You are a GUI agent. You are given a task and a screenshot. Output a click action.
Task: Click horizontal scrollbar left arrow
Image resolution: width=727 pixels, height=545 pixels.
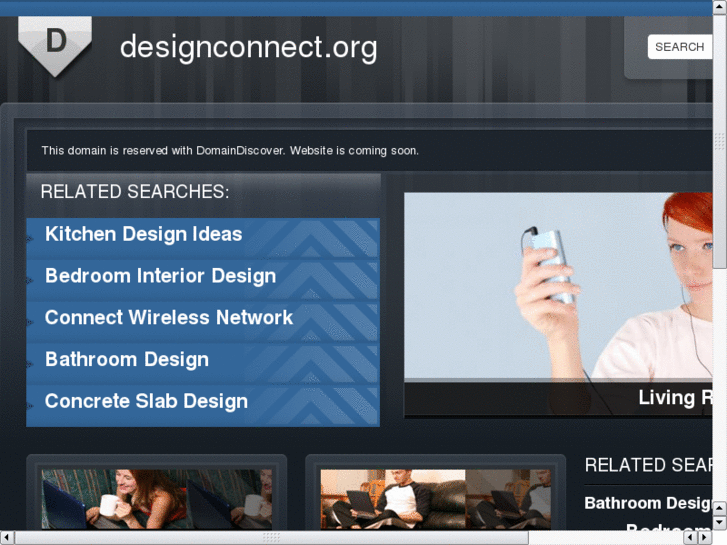point(6,538)
